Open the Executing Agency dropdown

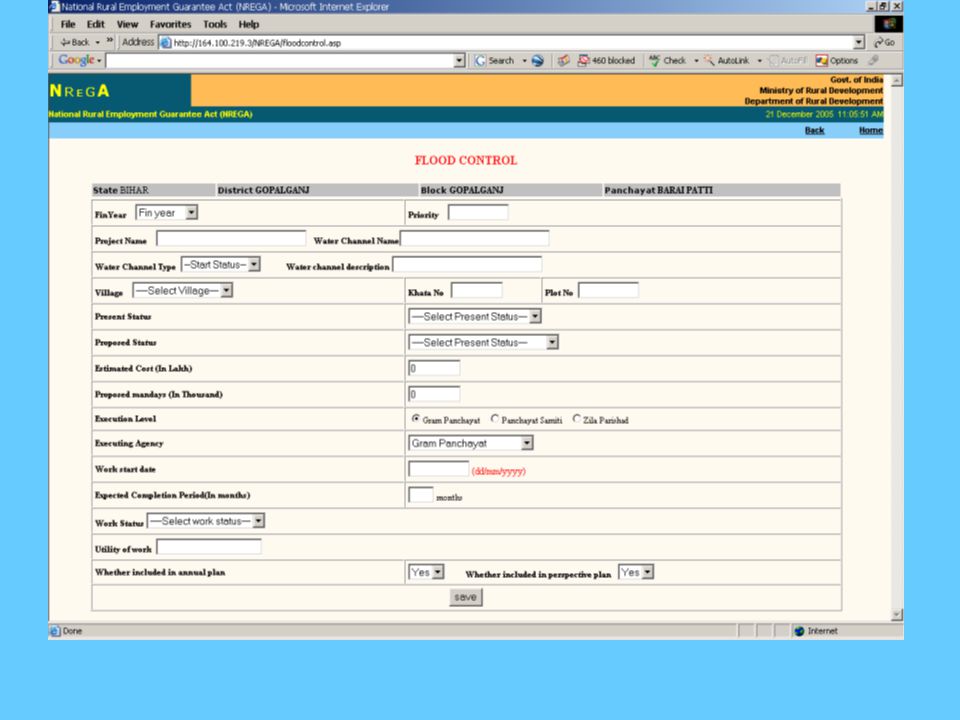[x=470, y=443]
